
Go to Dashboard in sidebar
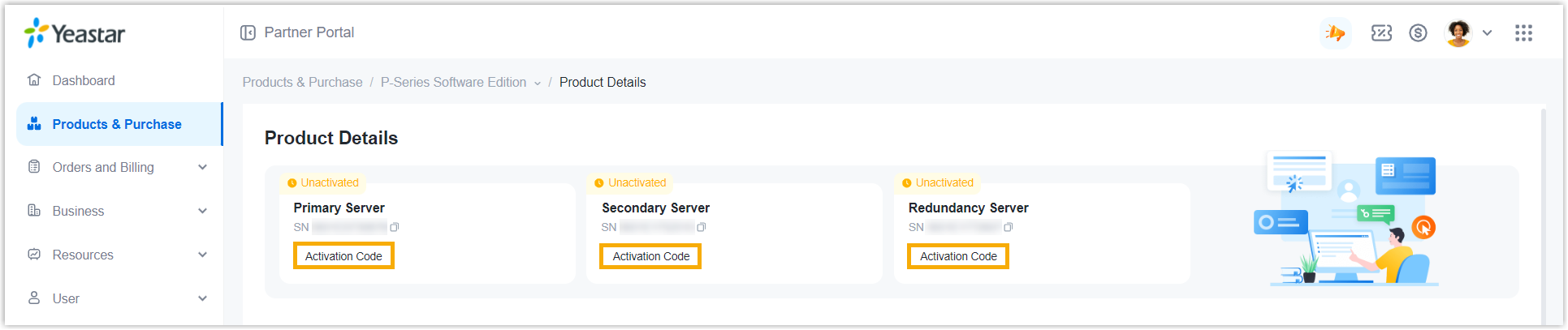coord(84,80)
